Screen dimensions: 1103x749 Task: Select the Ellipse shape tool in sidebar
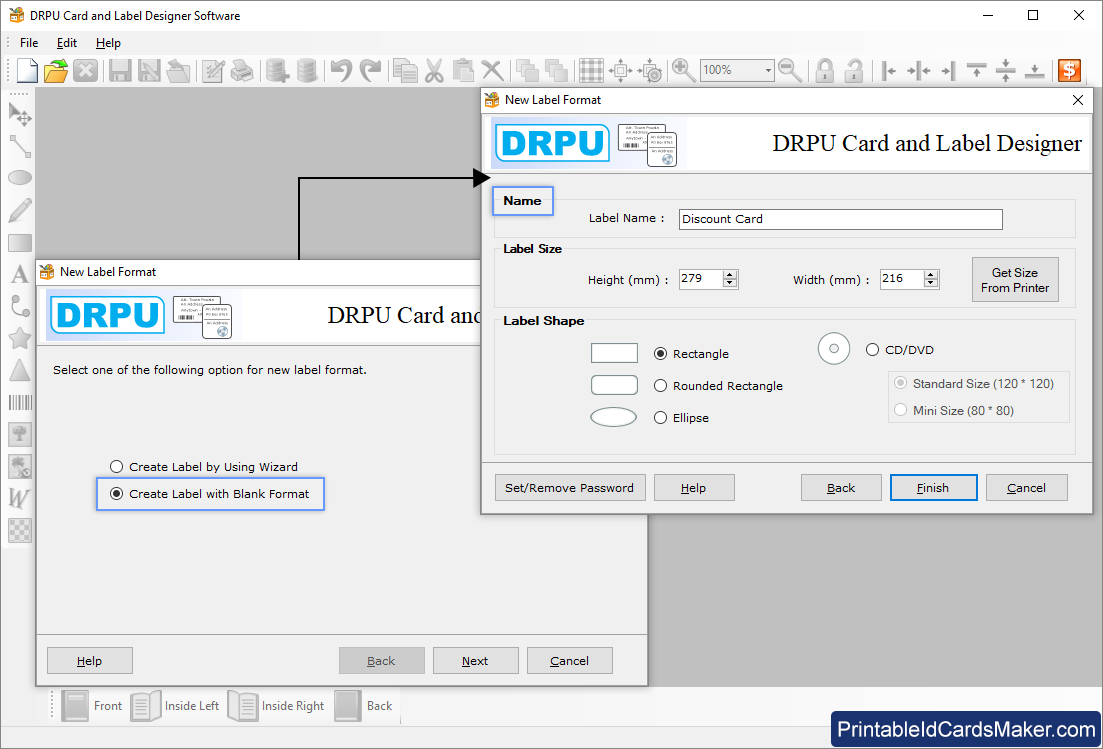point(20,177)
